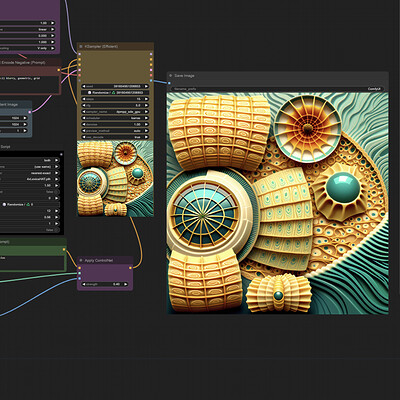Open the preview_method auto dropdown
400x400 pixels.
115,131
